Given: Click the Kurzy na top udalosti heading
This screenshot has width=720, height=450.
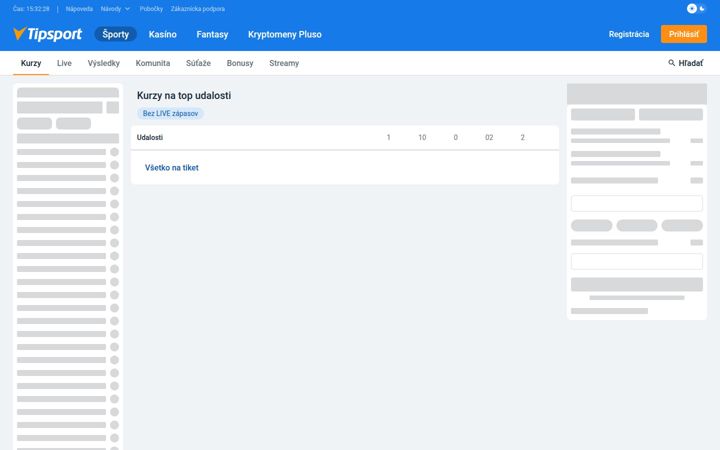Looking at the screenshot, I should coord(184,96).
